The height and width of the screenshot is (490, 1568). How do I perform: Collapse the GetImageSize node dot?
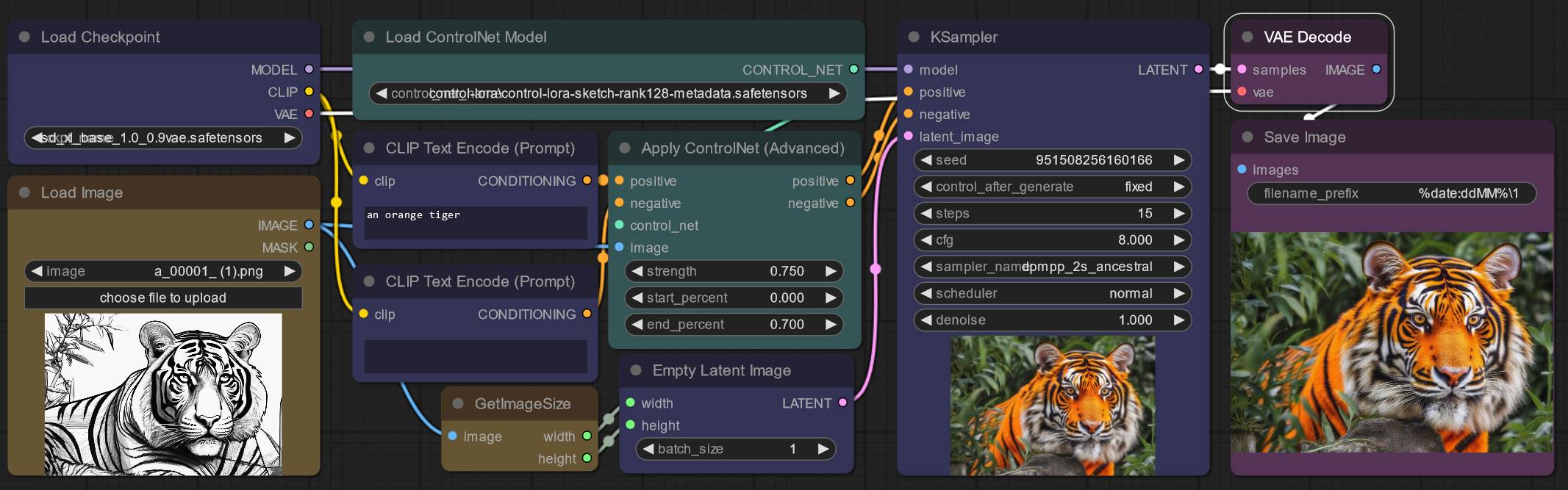[x=458, y=403]
